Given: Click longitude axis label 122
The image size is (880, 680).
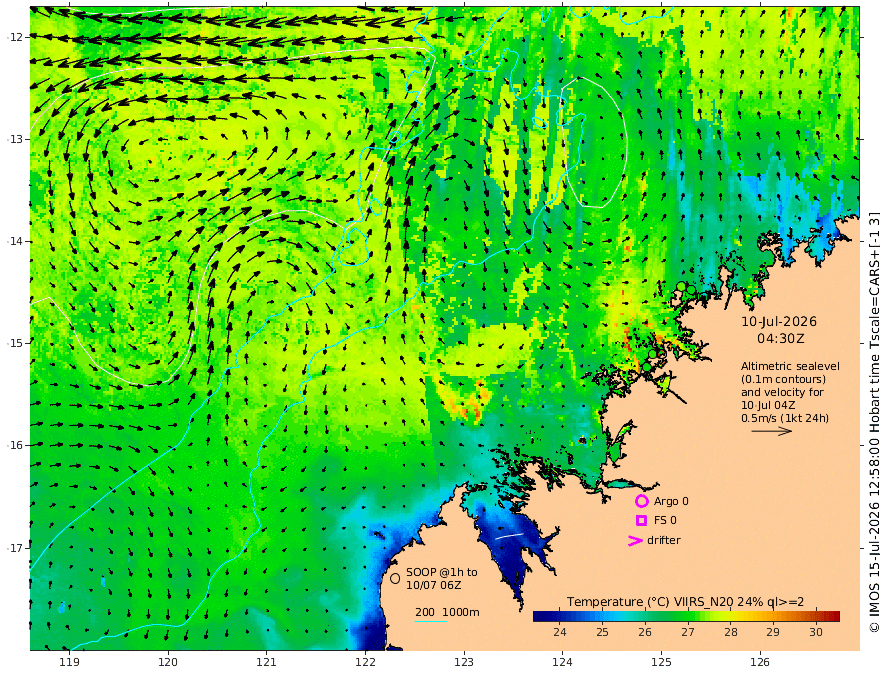Looking at the screenshot, I should pyautogui.click(x=365, y=662).
